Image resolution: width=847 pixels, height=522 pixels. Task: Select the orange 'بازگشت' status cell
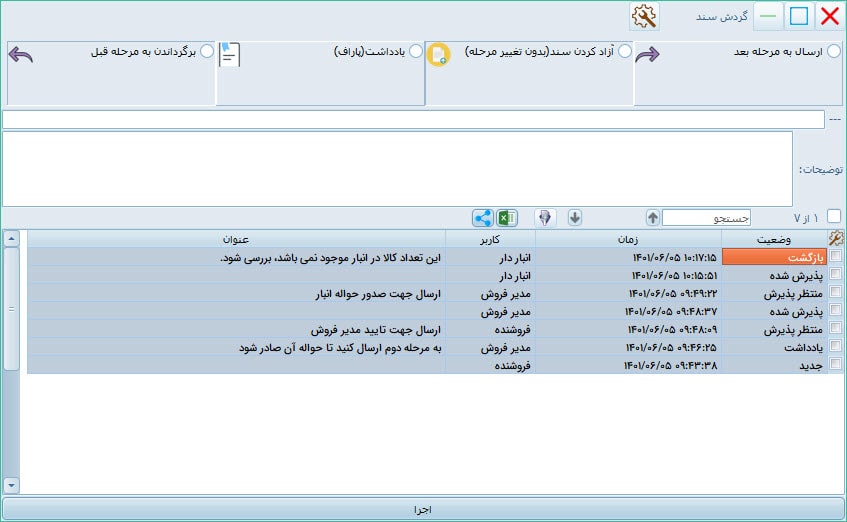[x=774, y=257]
